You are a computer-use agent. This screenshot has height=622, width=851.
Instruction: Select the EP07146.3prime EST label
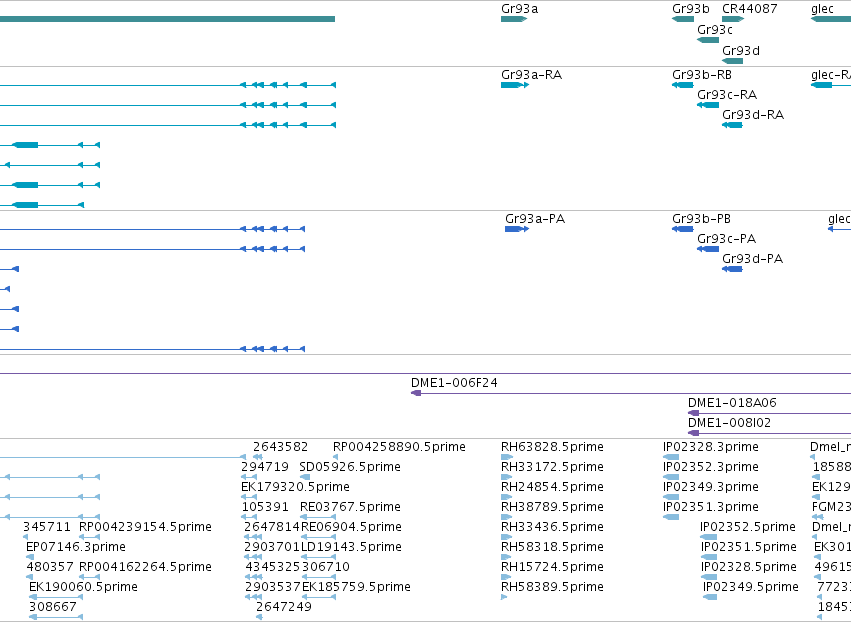click(x=75, y=547)
